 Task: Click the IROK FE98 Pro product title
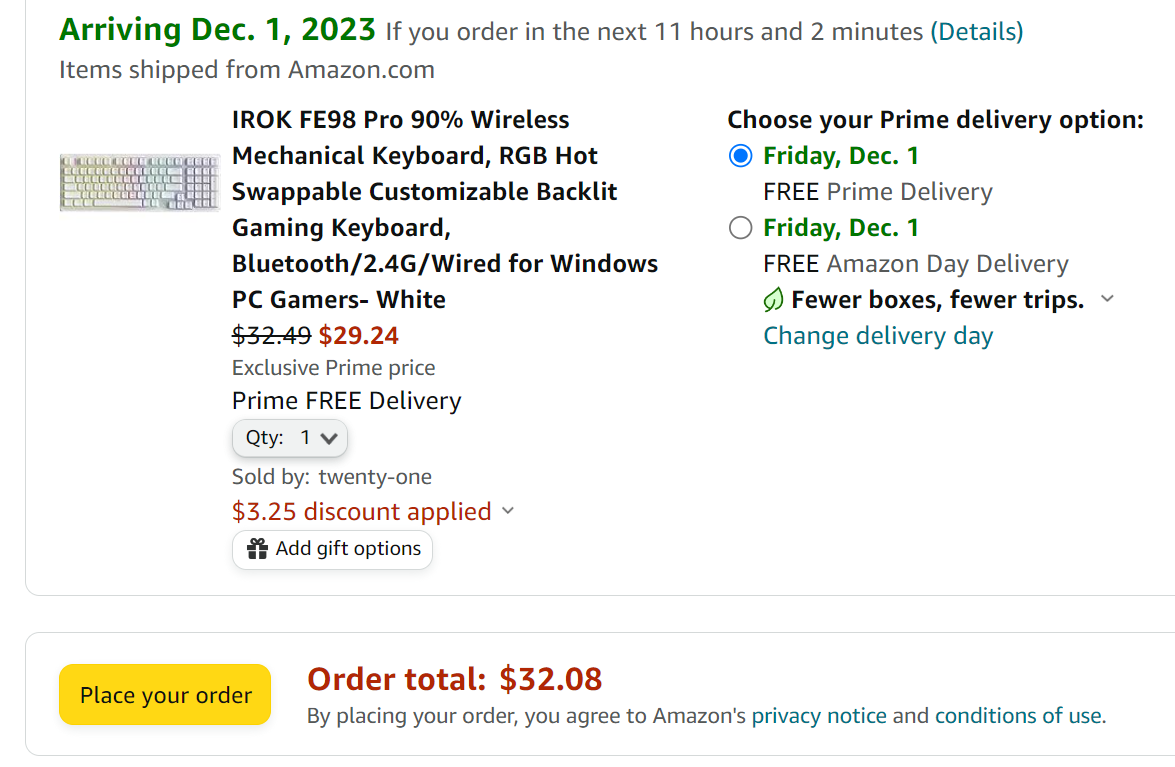point(445,209)
